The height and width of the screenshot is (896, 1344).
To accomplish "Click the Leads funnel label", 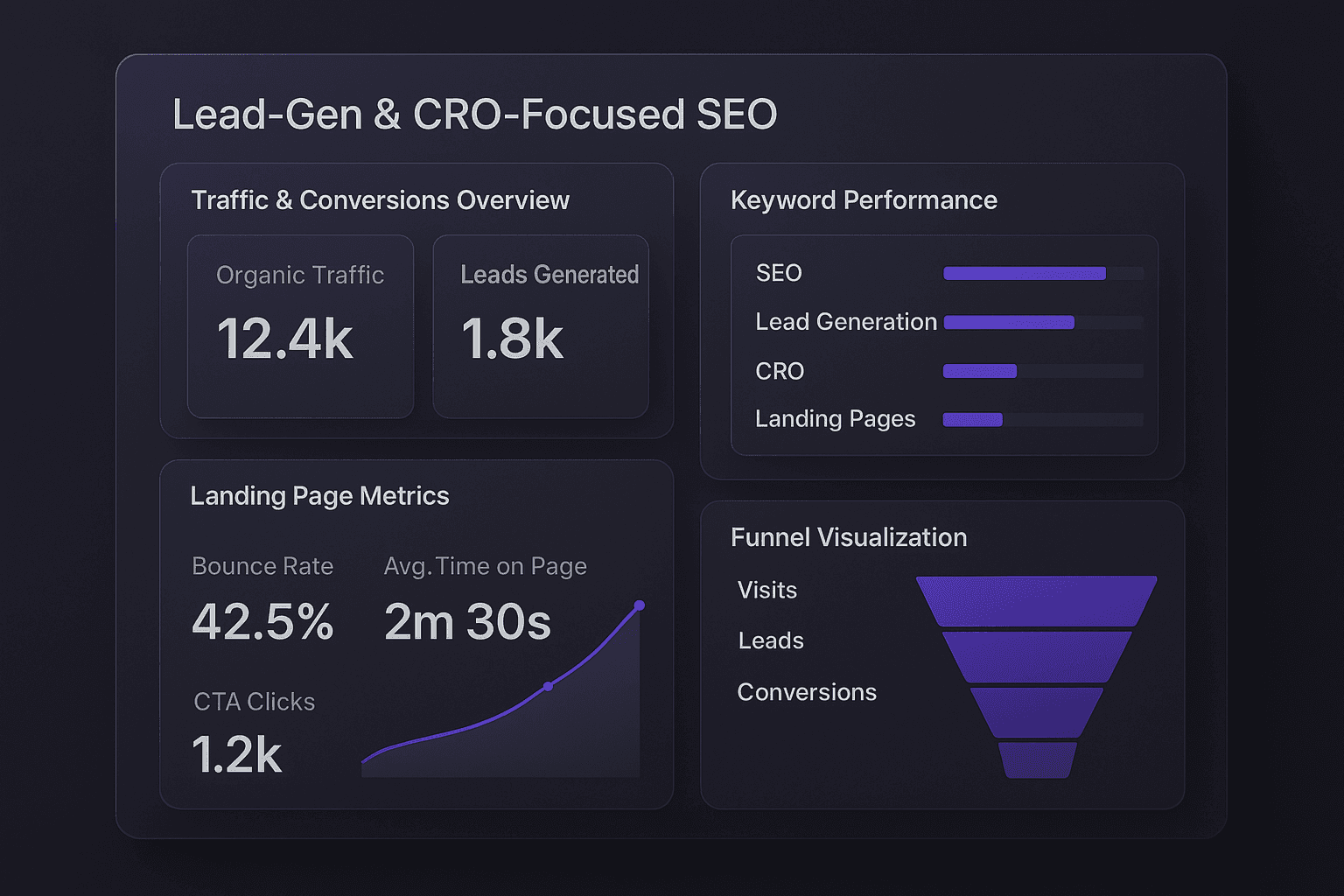I will tap(771, 640).
